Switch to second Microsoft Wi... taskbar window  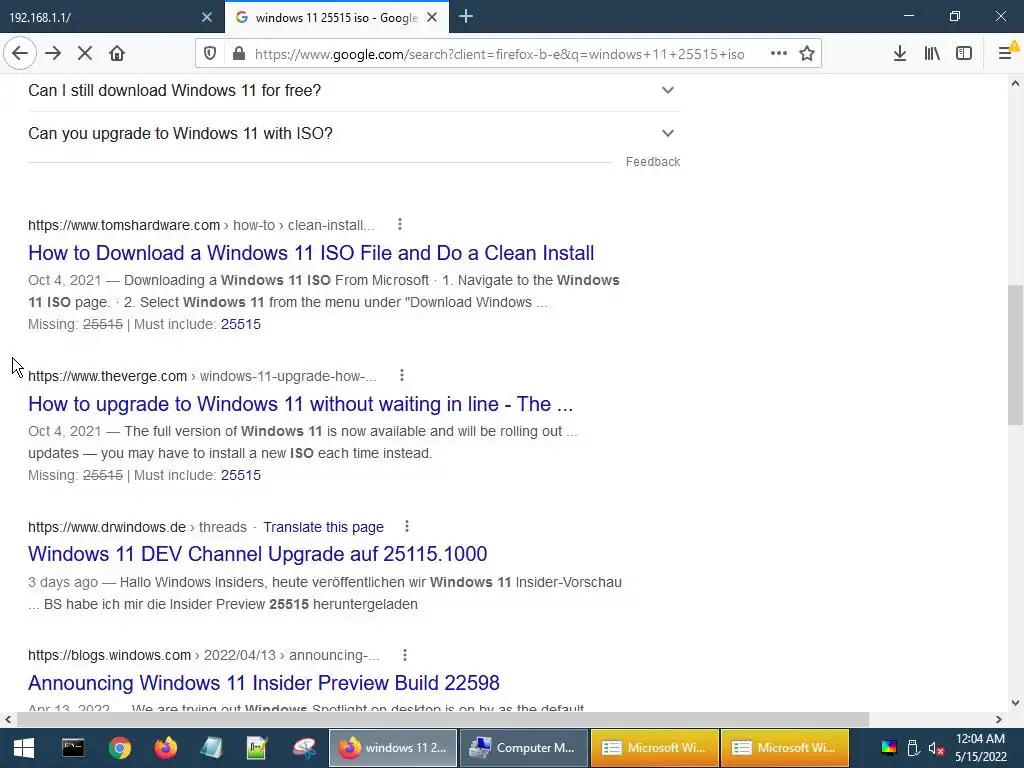784,748
